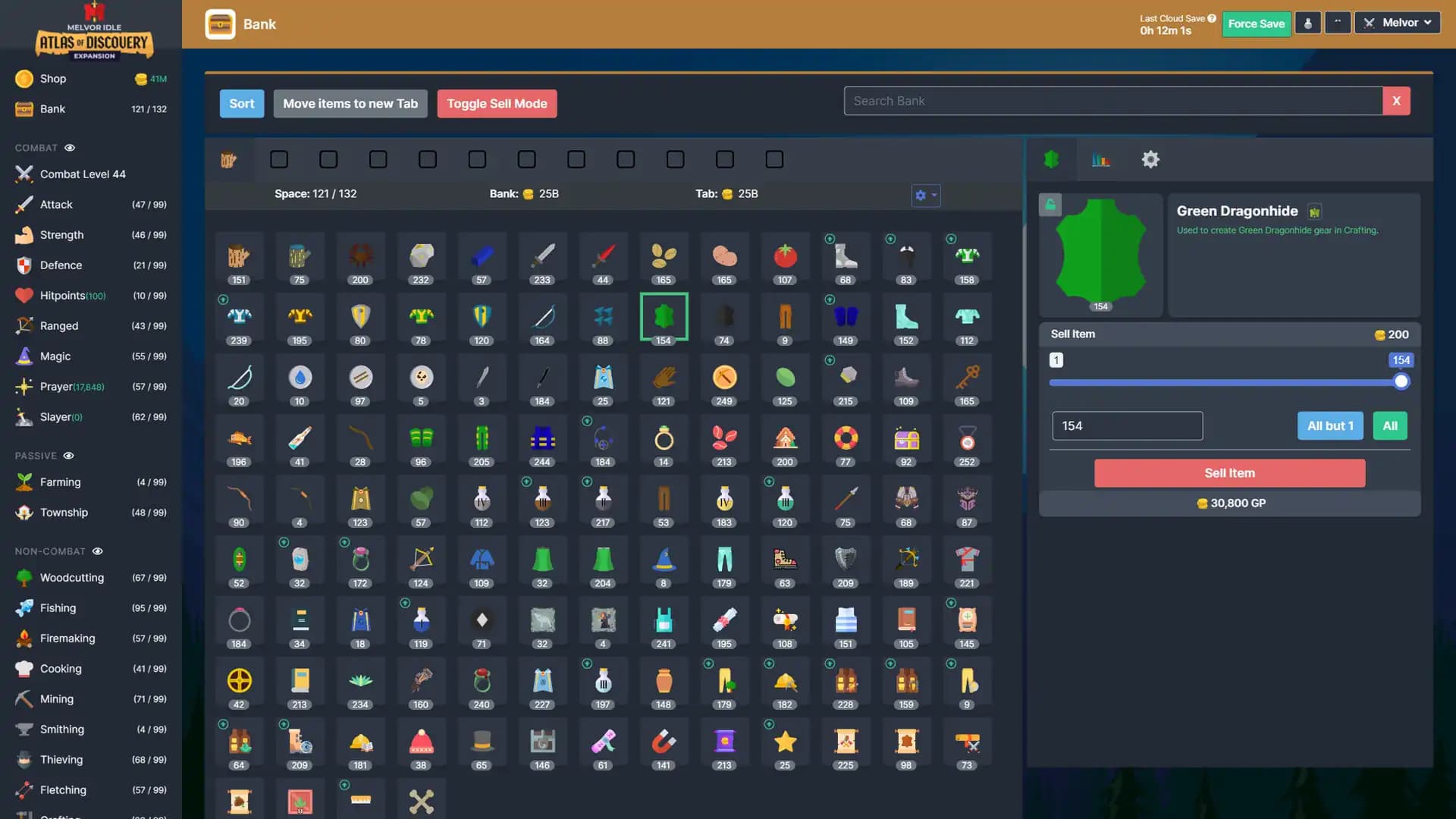
Task: Open the Thieving skill
Action: pos(61,759)
